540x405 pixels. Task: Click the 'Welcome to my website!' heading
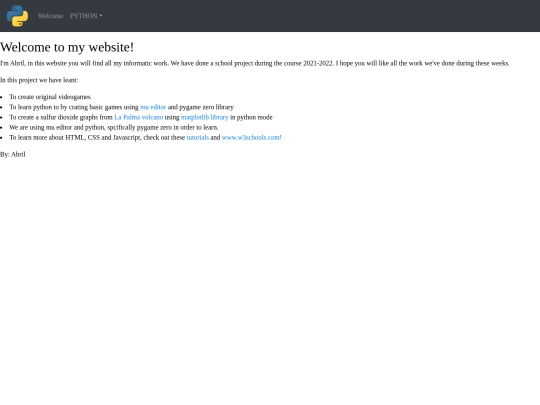[x=67, y=47]
